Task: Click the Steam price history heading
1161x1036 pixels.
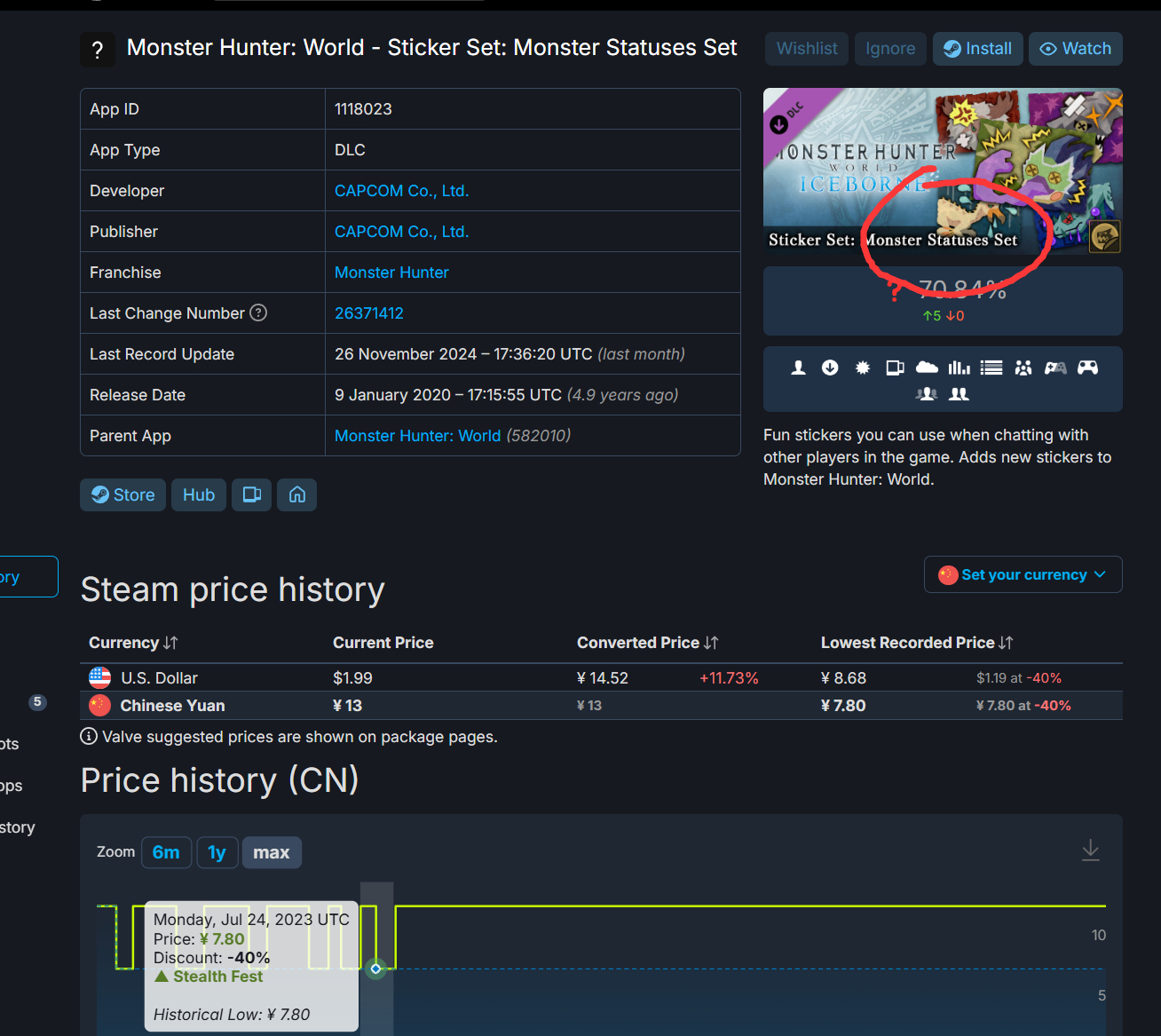Action: 233,589
